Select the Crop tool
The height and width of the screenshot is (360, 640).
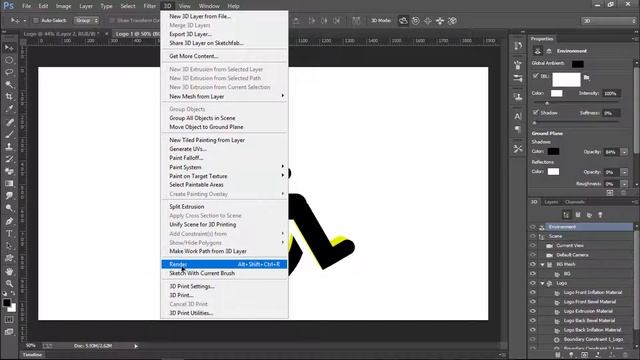[9, 97]
